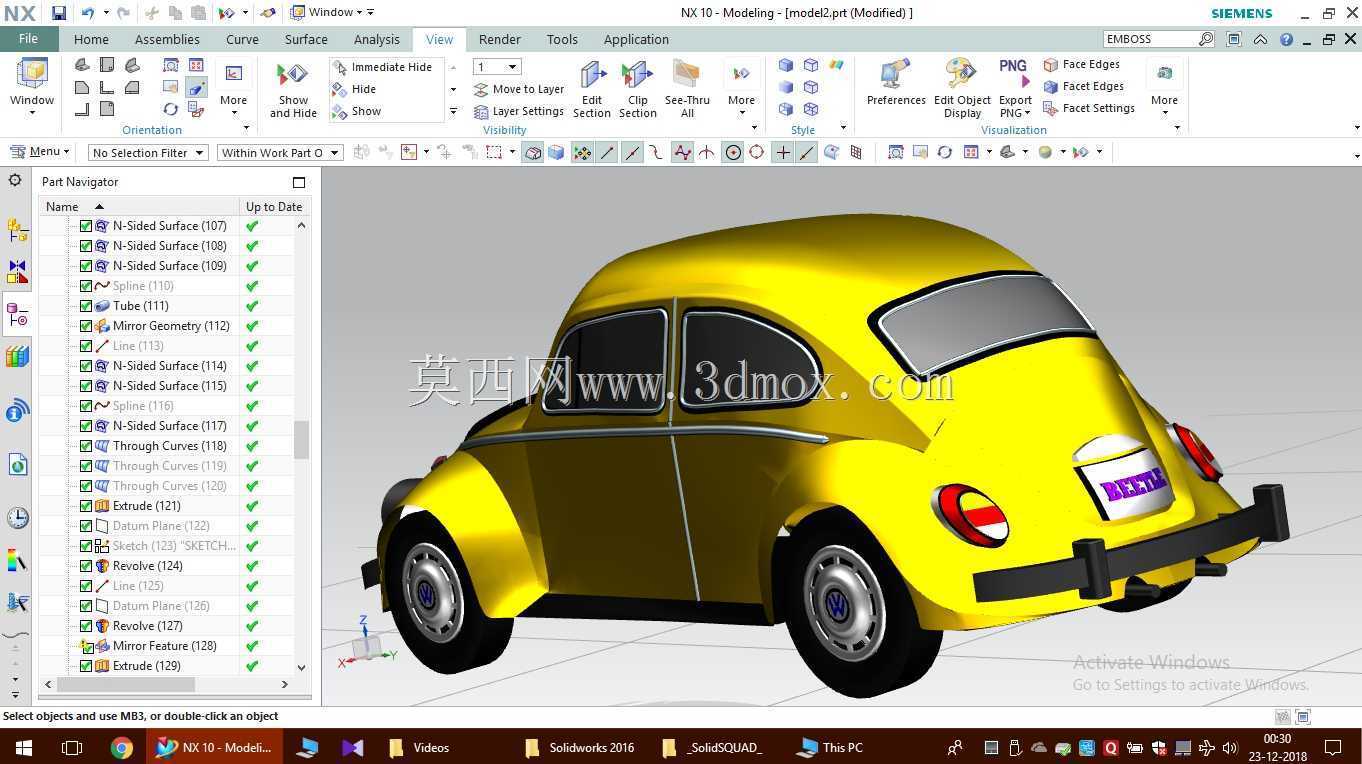Uncheck Revolve (124) feature checkbox
The height and width of the screenshot is (764, 1362).
[x=86, y=566]
